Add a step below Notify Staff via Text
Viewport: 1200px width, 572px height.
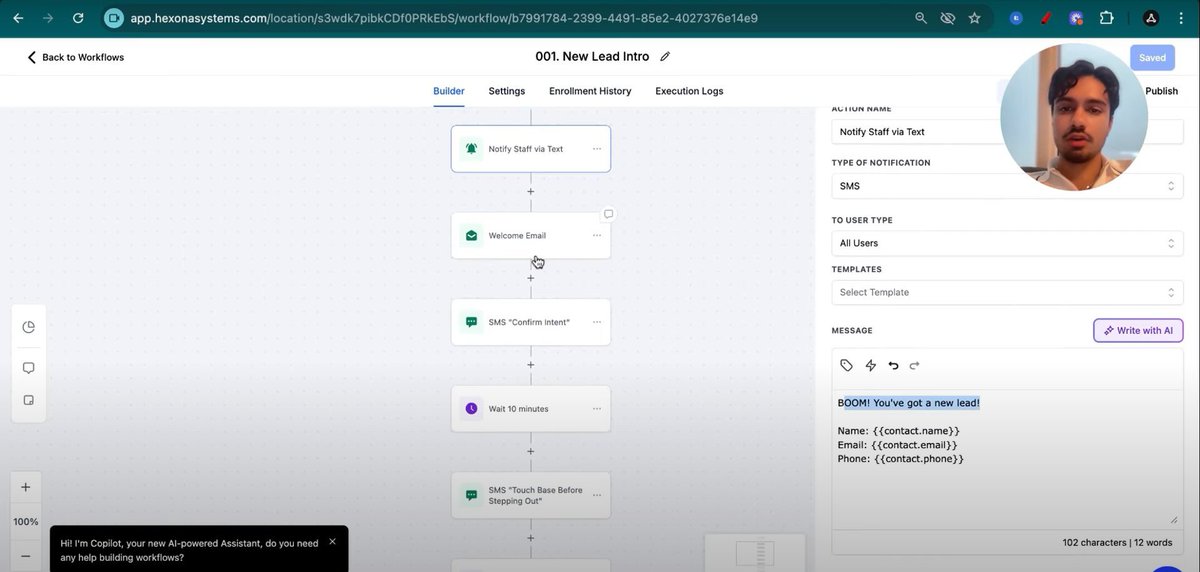point(531,191)
